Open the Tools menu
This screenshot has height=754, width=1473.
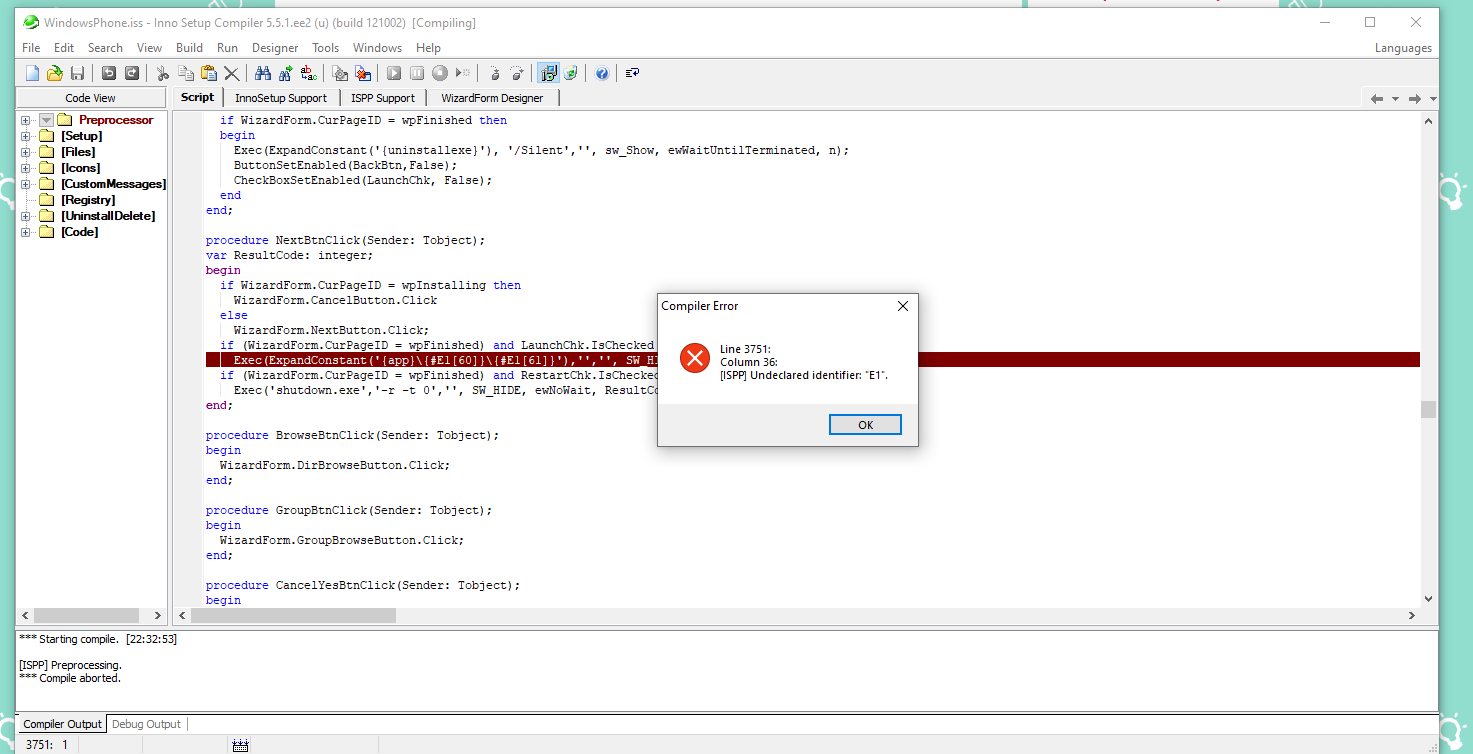[325, 48]
